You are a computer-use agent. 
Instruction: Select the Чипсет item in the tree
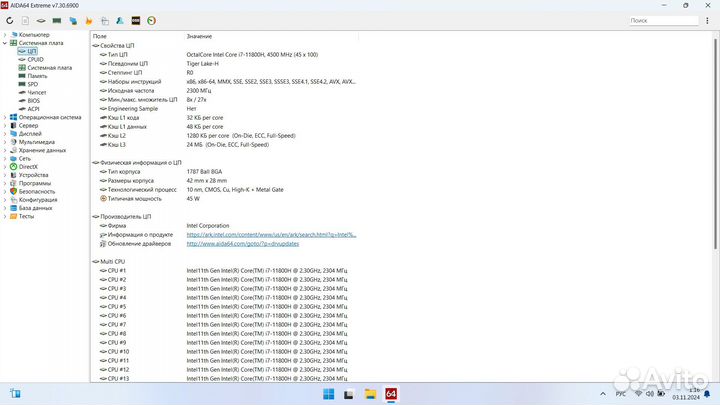37,92
